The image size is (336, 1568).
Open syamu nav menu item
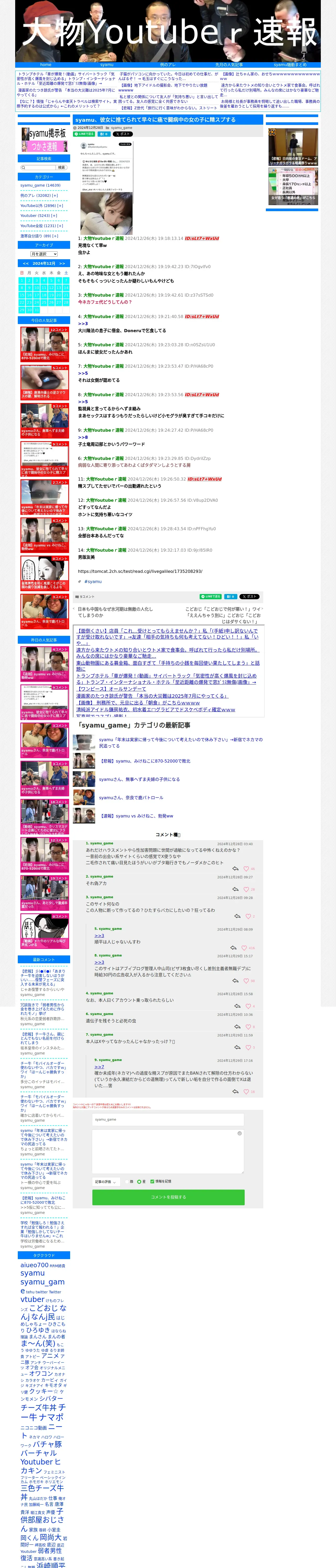(107, 65)
